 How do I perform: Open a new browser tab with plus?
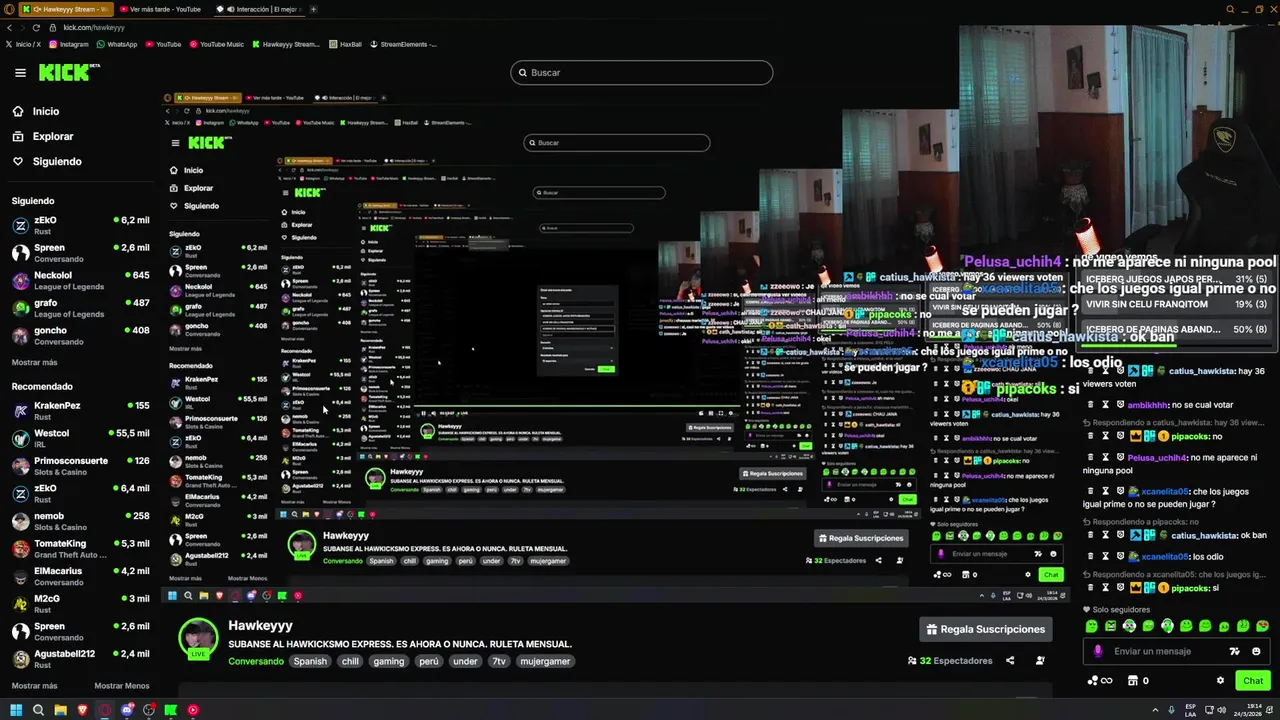pyautogui.click(x=313, y=9)
